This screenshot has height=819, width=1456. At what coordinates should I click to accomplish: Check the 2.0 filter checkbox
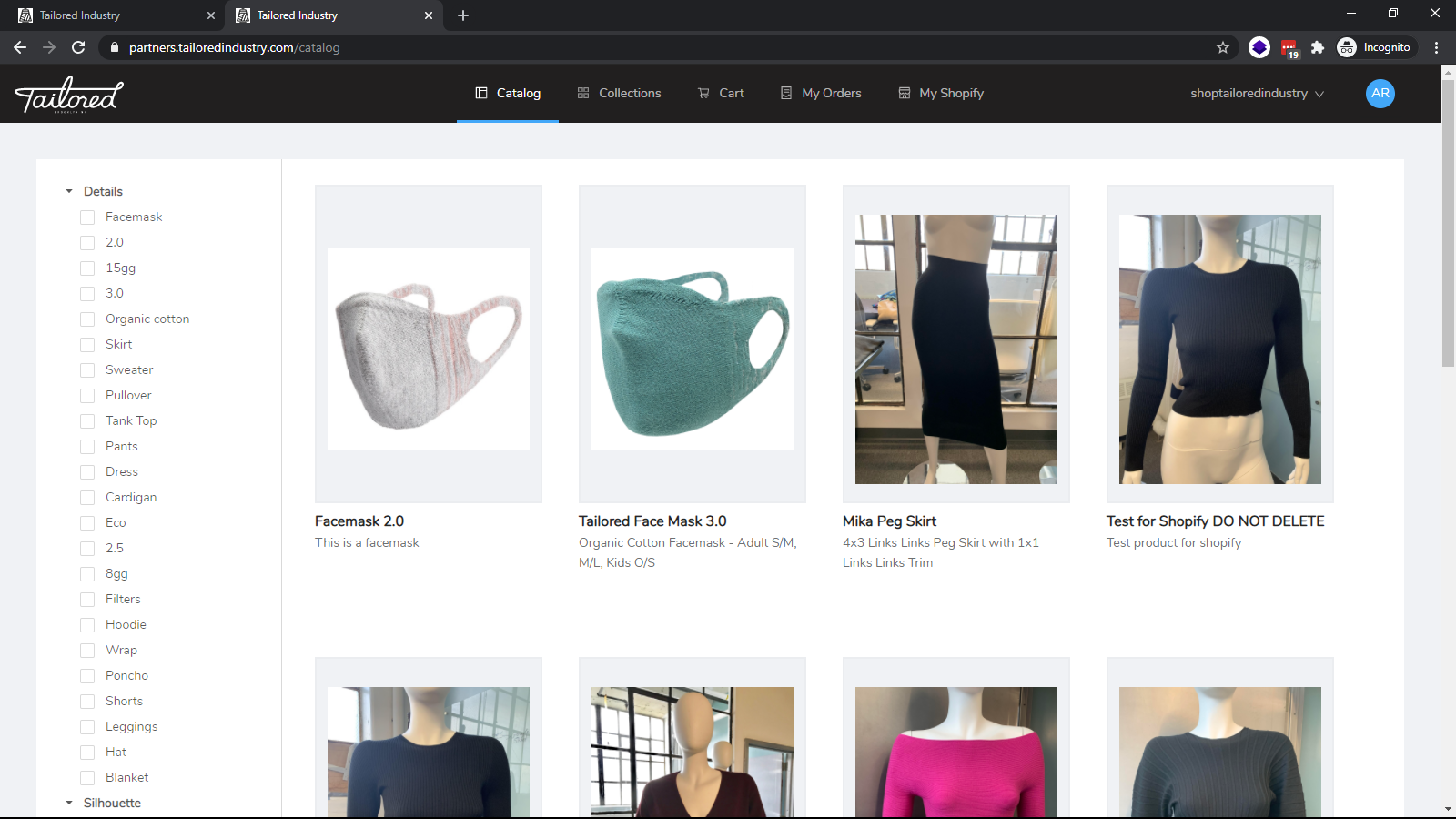[x=87, y=243]
